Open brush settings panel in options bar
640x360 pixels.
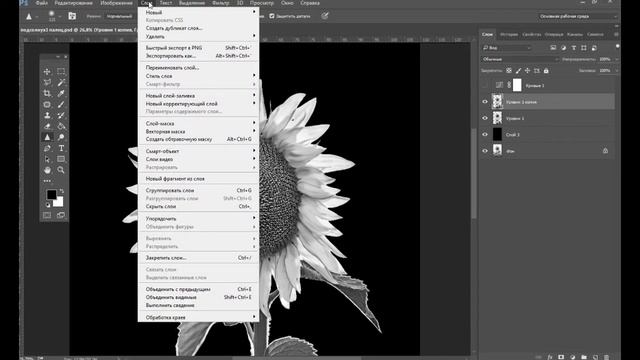72,16
